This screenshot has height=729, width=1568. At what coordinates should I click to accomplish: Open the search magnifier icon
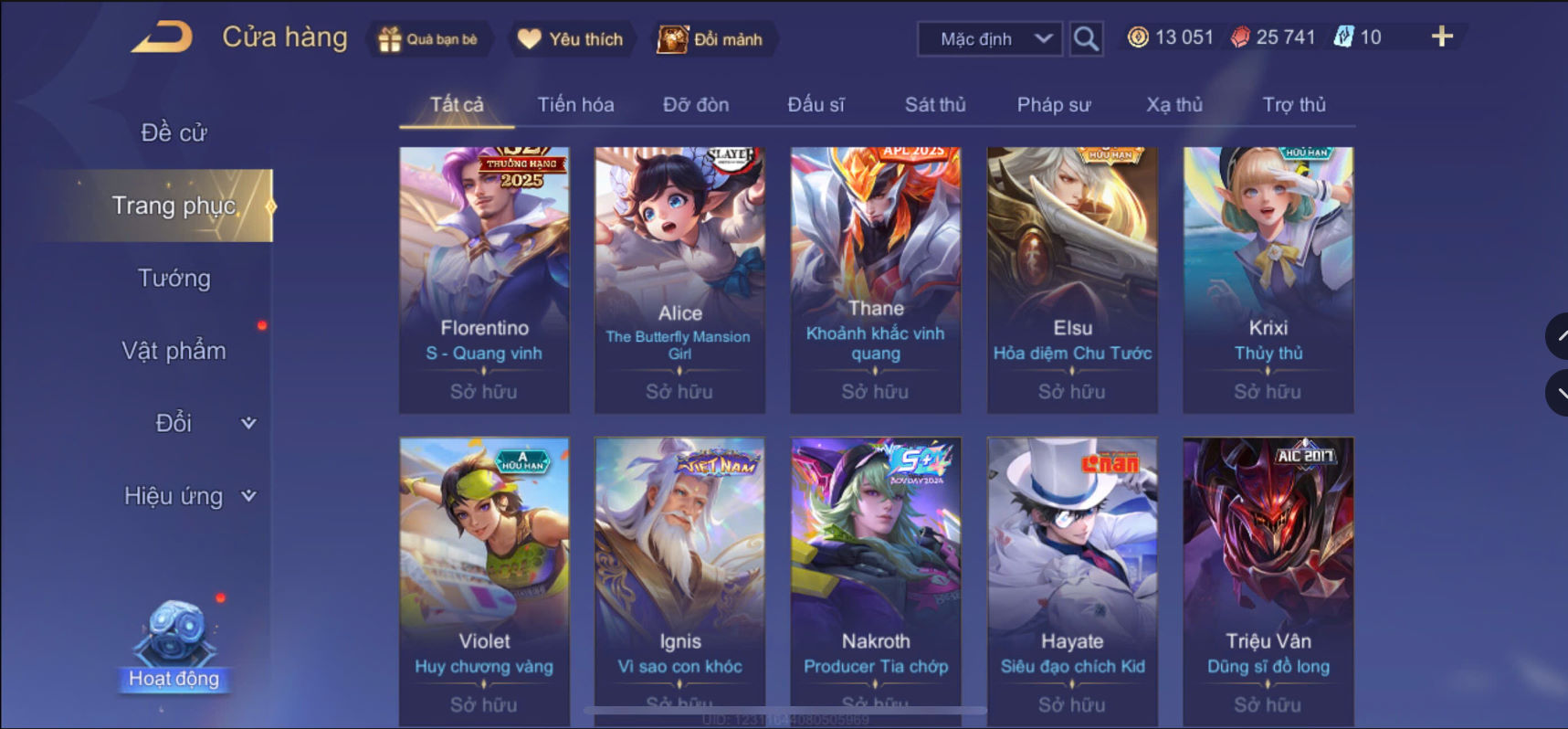coord(1086,38)
